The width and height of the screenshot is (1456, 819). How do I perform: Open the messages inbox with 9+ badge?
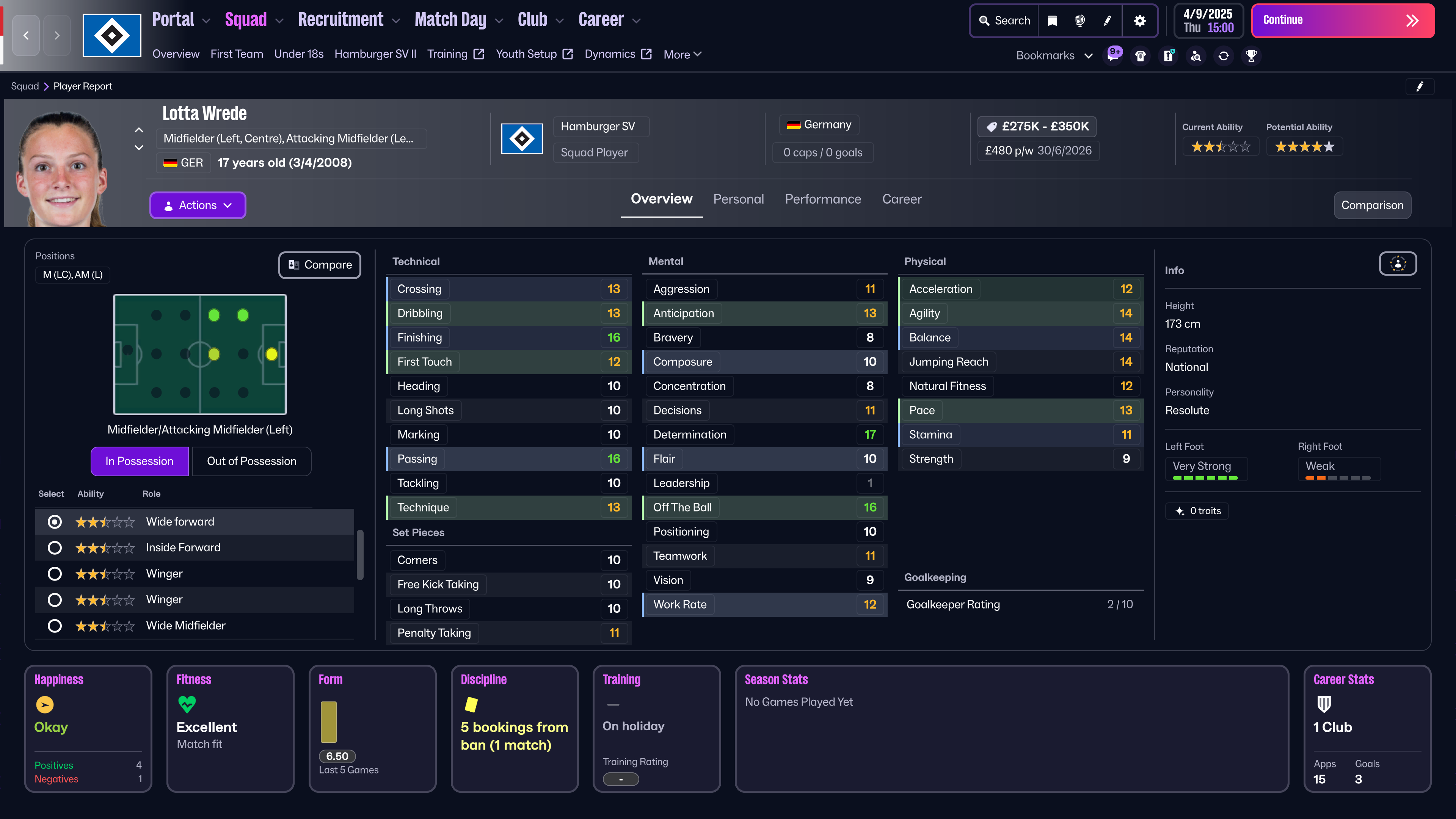pyautogui.click(x=1113, y=55)
